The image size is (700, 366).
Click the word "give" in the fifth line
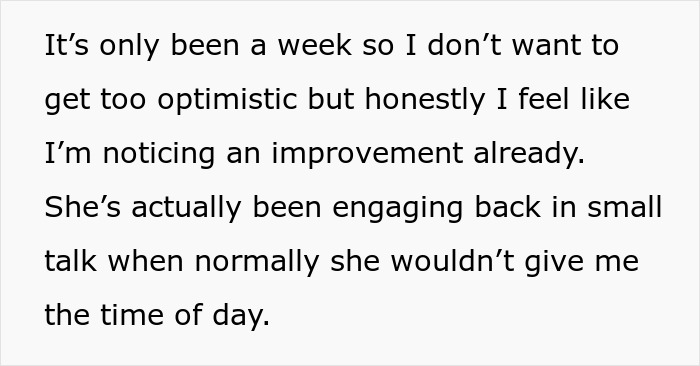(x=554, y=262)
